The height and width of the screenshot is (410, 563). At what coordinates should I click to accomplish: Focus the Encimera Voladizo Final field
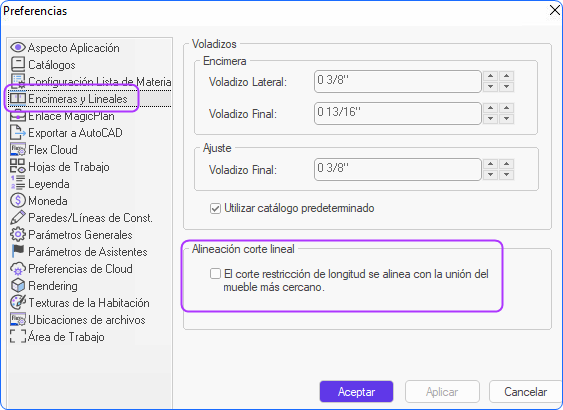click(x=397, y=113)
